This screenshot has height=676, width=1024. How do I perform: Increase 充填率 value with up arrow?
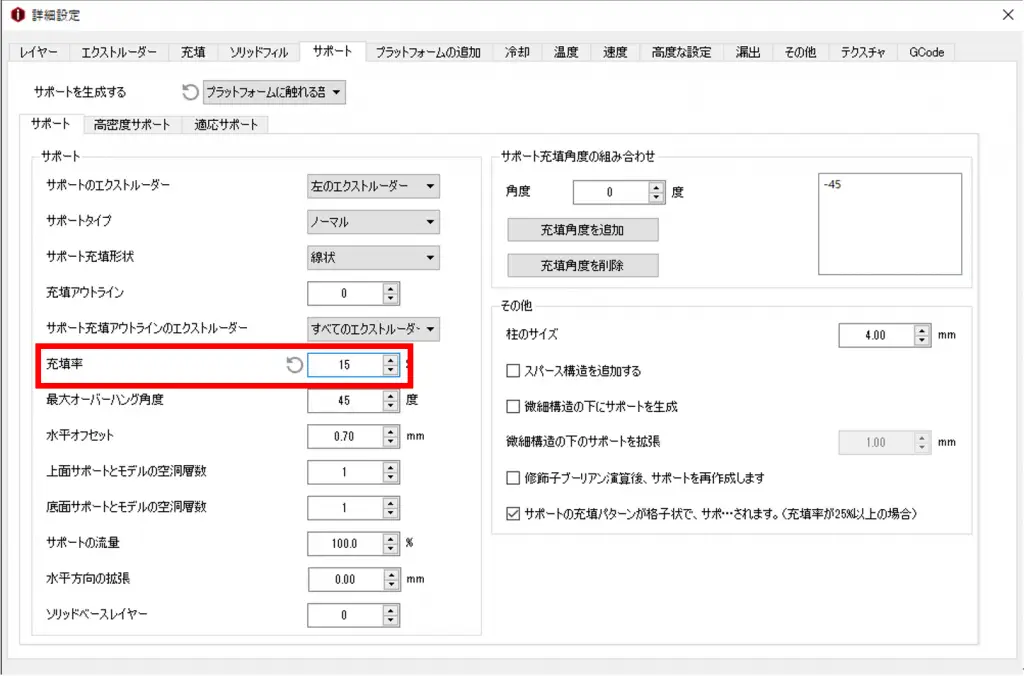coord(390,360)
